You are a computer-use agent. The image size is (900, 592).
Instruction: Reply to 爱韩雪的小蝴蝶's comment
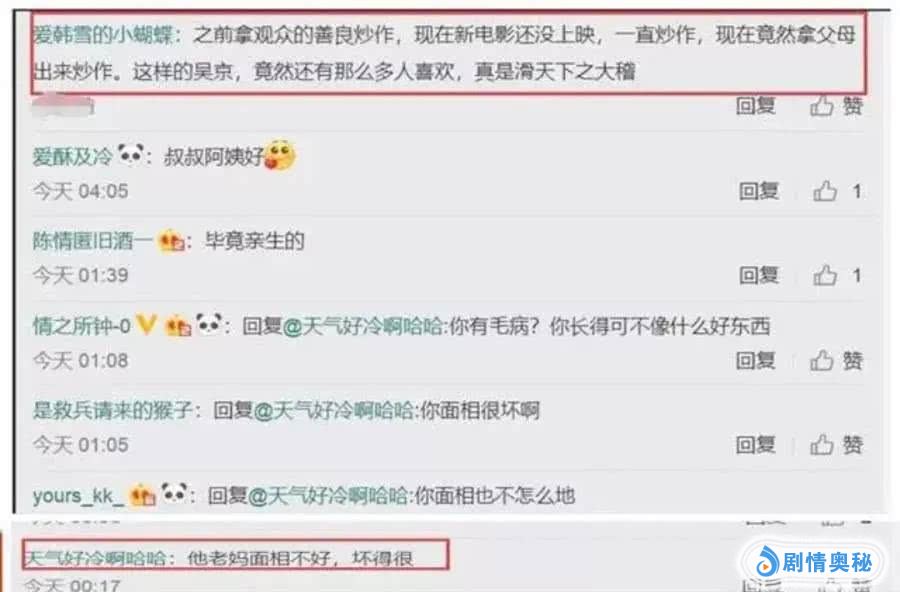pyautogui.click(x=755, y=106)
